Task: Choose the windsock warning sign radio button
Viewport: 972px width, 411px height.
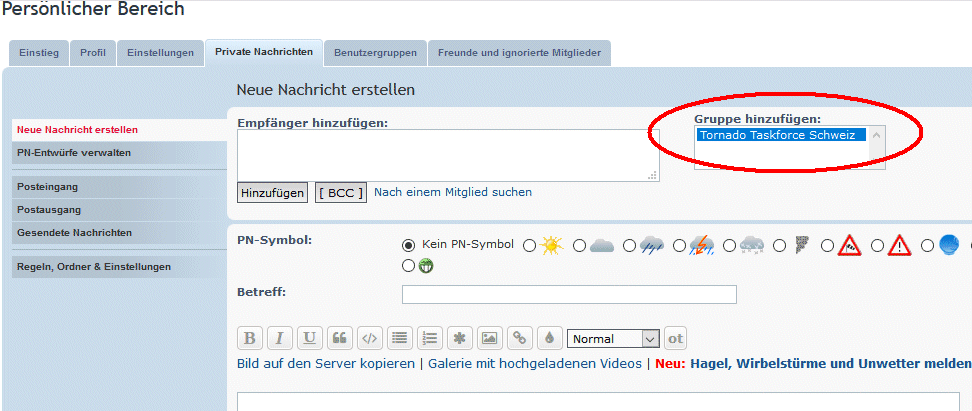Action: [x=828, y=246]
